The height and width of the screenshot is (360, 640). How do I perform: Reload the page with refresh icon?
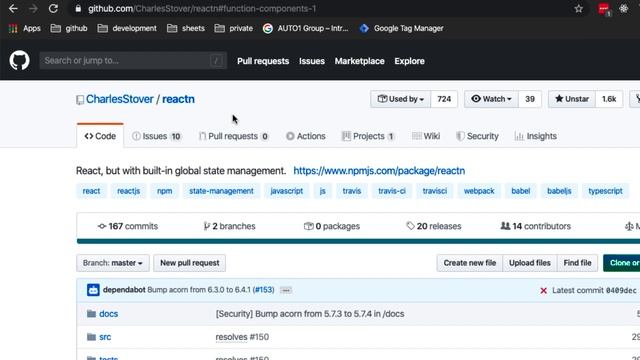click(x=53, y=9)
